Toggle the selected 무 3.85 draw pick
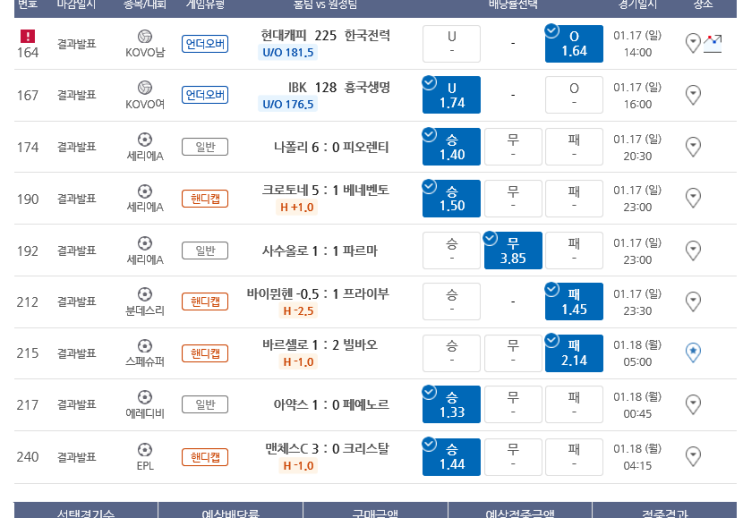The width and height of the screenshot is (743, 518). 513,250
